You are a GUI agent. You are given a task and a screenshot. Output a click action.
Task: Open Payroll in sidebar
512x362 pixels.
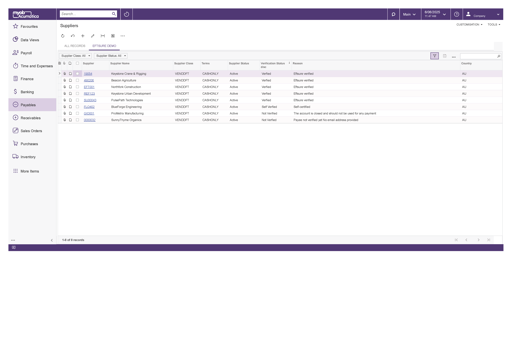coord(22,53)
